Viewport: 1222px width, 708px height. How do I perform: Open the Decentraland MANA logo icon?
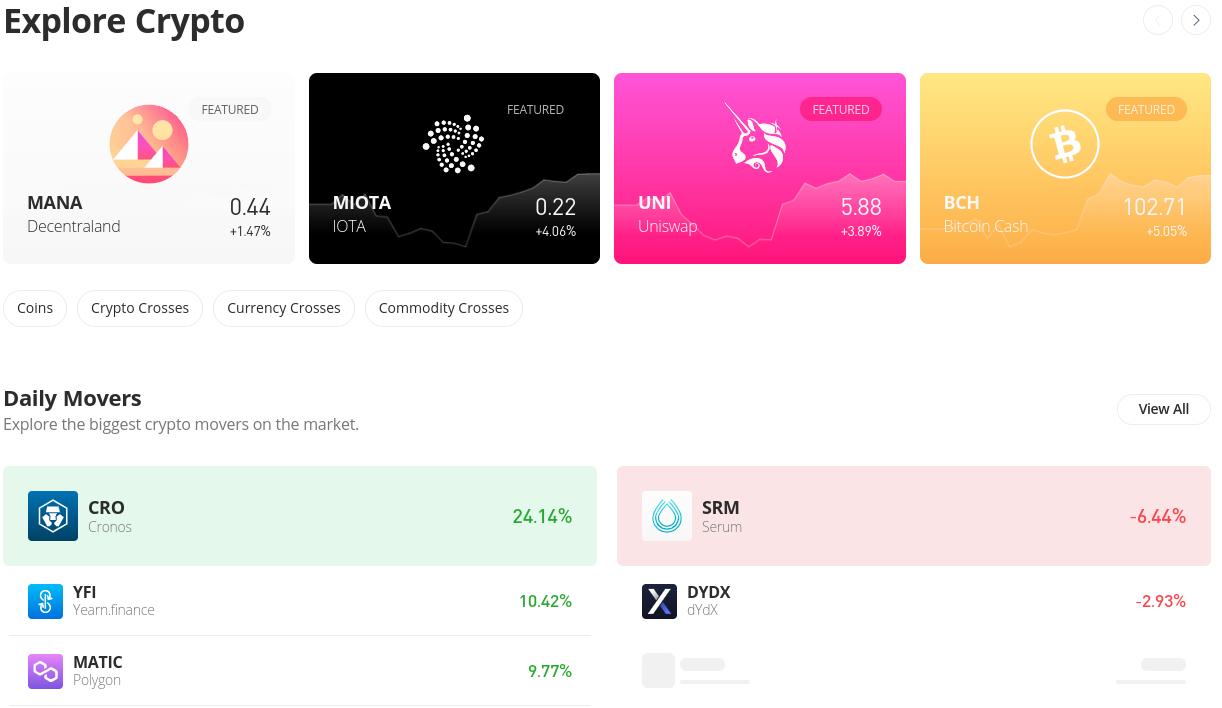point(149,144)
